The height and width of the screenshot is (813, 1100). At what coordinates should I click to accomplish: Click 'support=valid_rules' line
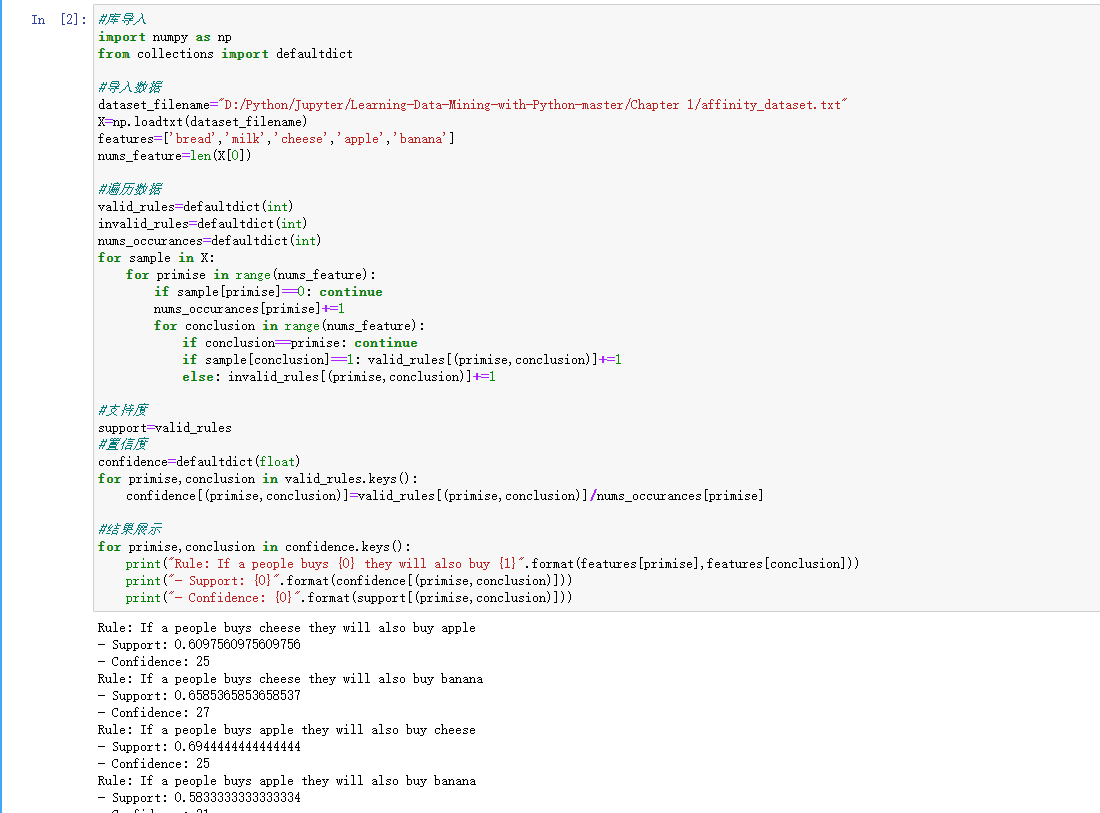(x=165, y=428)
